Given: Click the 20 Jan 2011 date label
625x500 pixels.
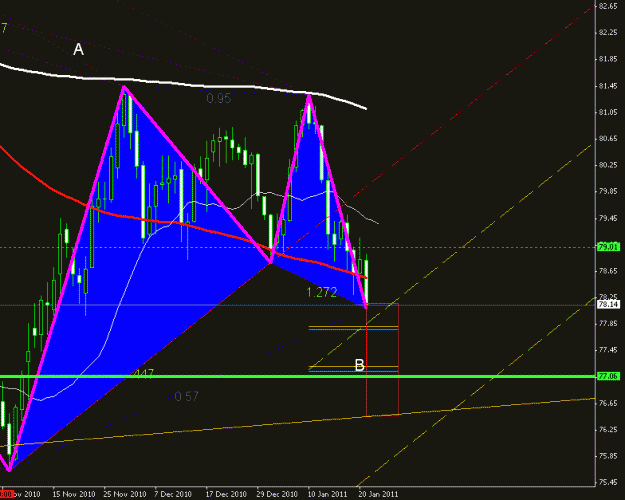Looking at the screenshot, I should (x=378, y=494).
